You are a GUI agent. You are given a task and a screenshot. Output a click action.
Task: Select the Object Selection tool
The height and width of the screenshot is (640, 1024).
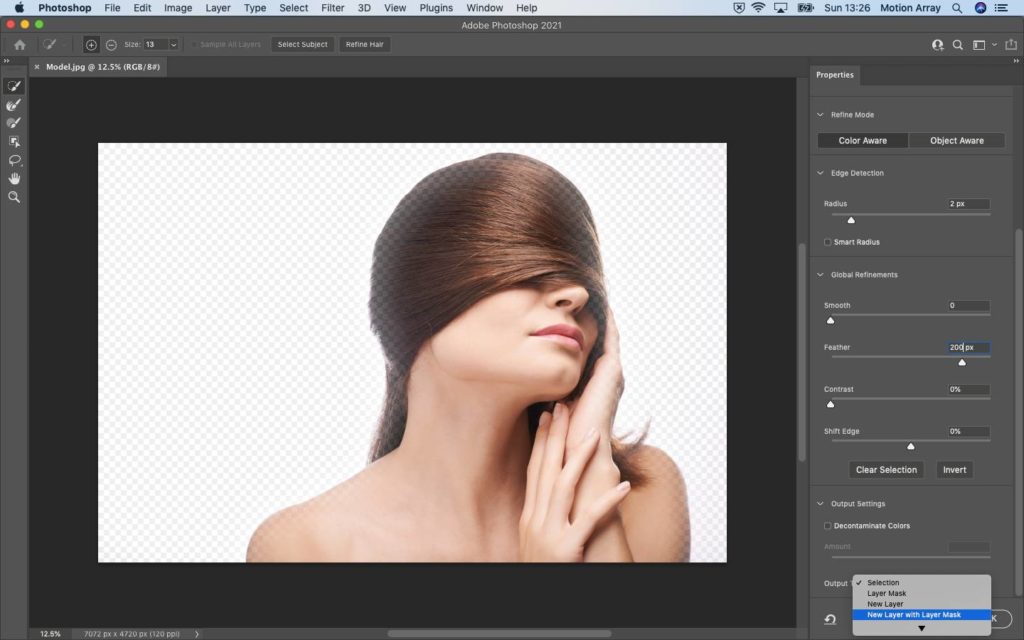(14, 141)
